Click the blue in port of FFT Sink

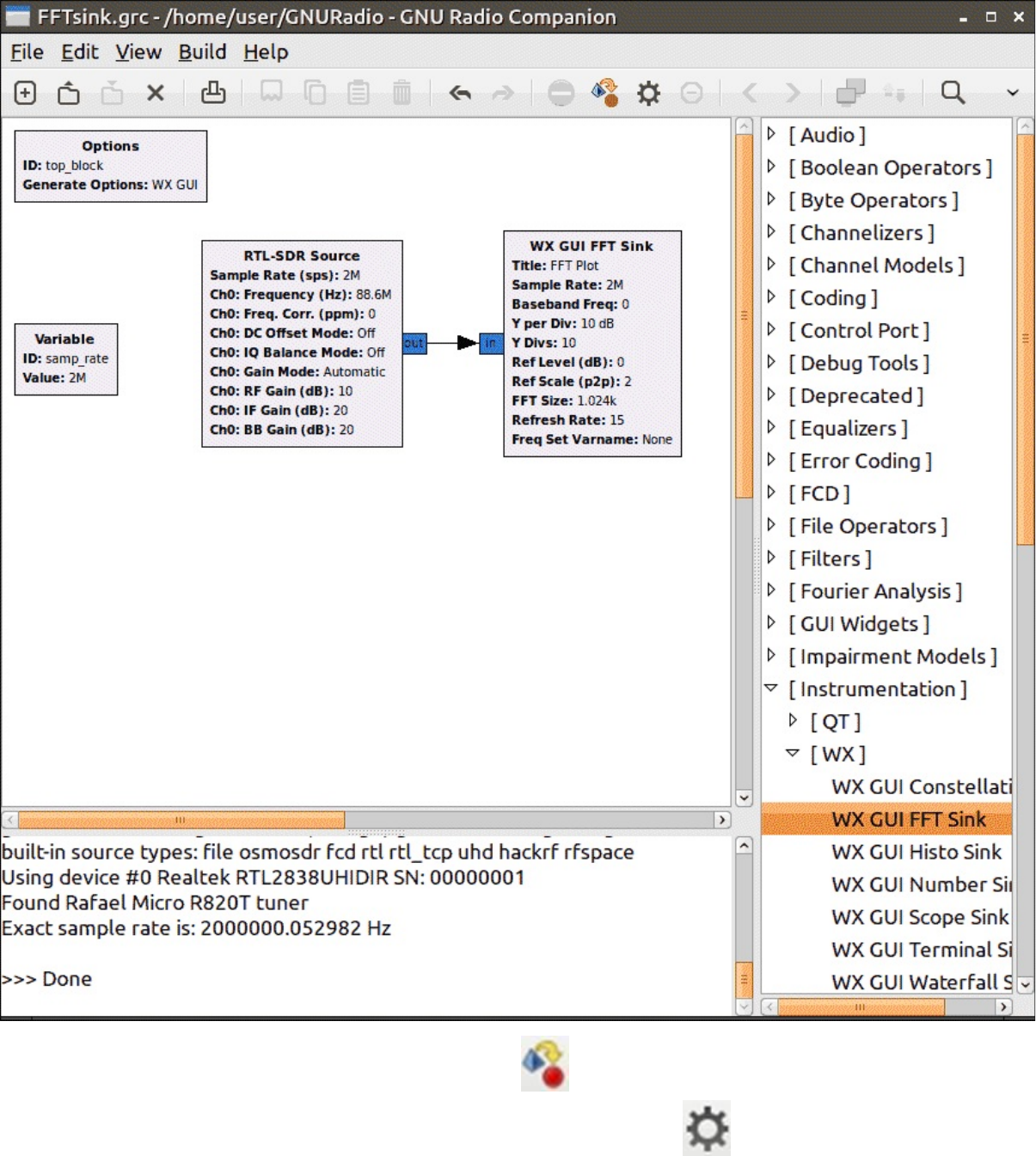(x=491, y=344)
